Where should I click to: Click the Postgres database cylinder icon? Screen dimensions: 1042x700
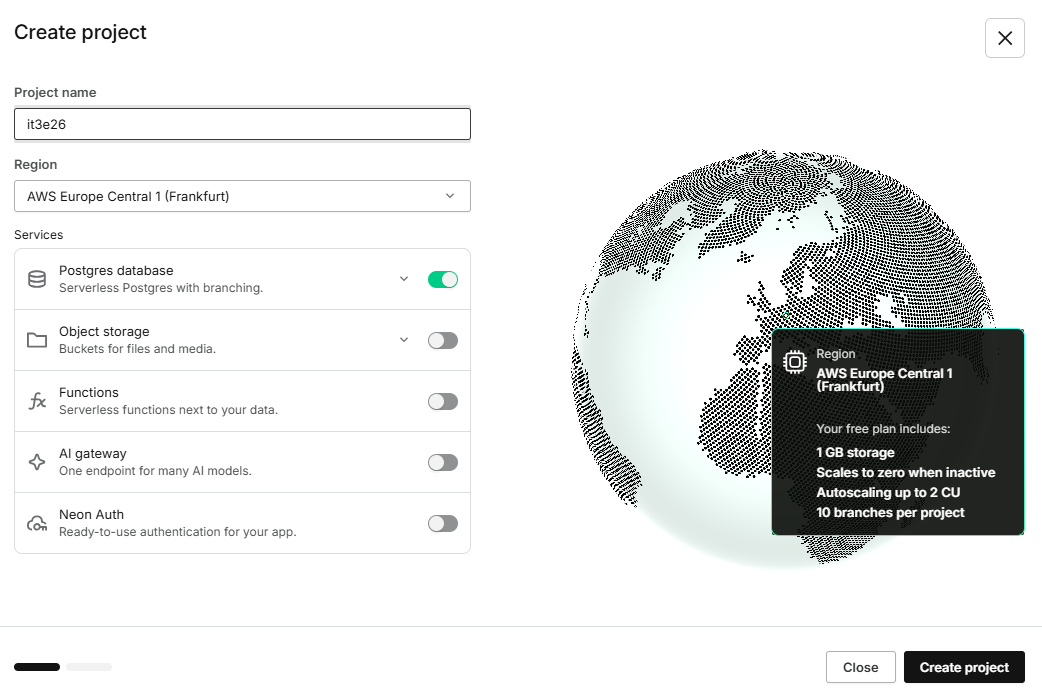coord(37,279)
